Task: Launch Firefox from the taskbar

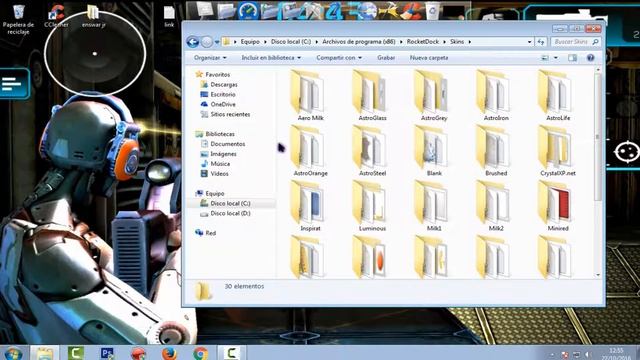Action: 169,353
